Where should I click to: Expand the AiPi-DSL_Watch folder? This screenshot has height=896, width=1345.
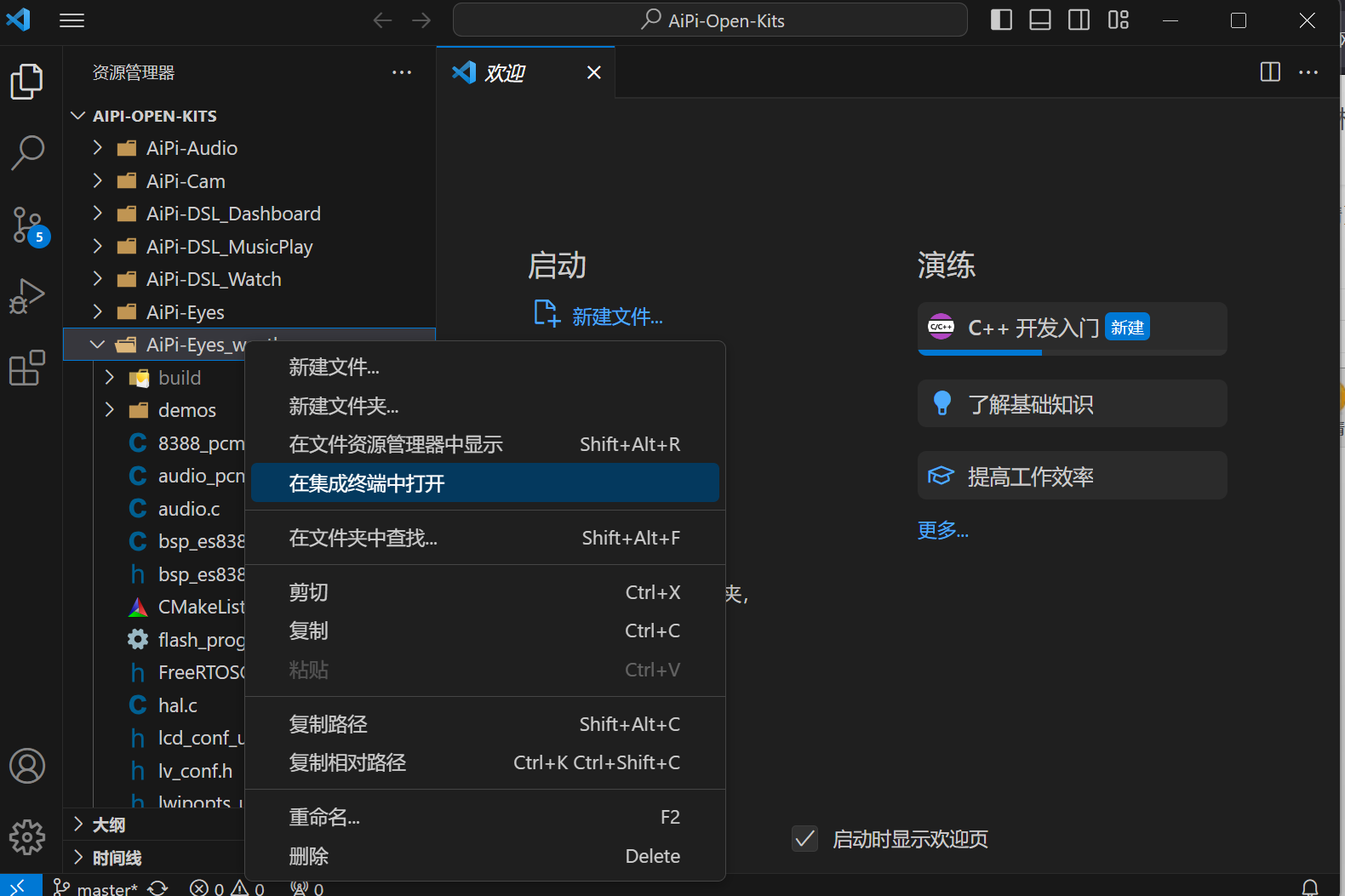click(250, 279)
